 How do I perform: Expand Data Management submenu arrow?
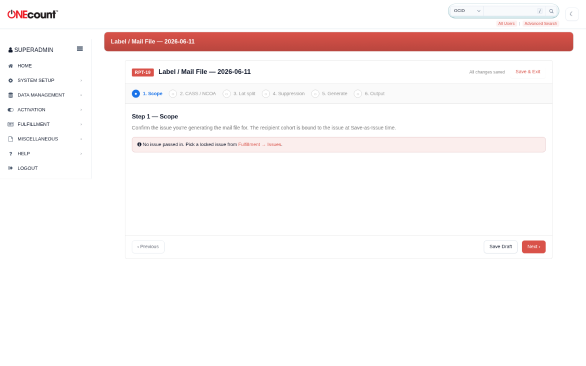[81, 95]
